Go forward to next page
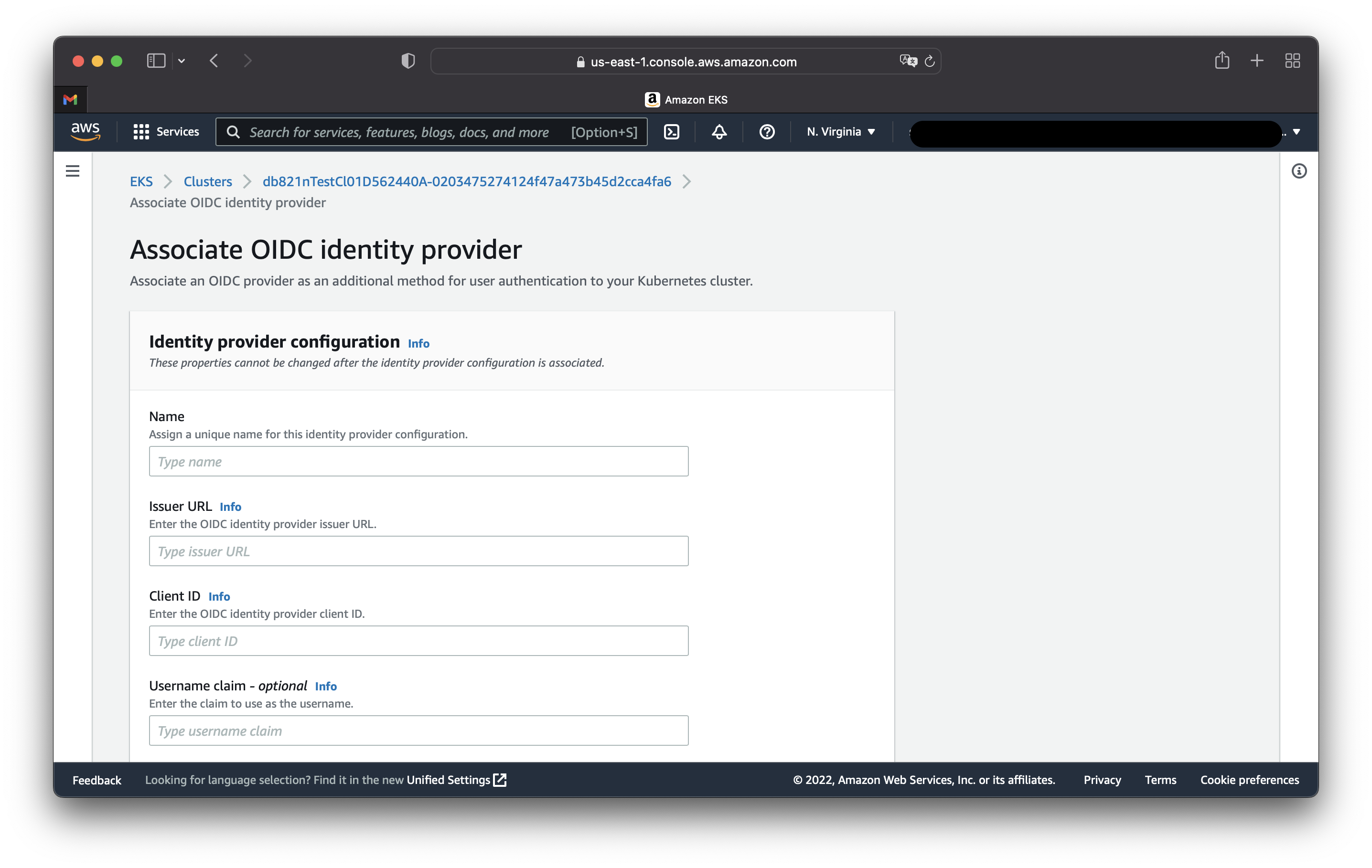Screen dimensions: 1372x868 click(x=247, y=61)
